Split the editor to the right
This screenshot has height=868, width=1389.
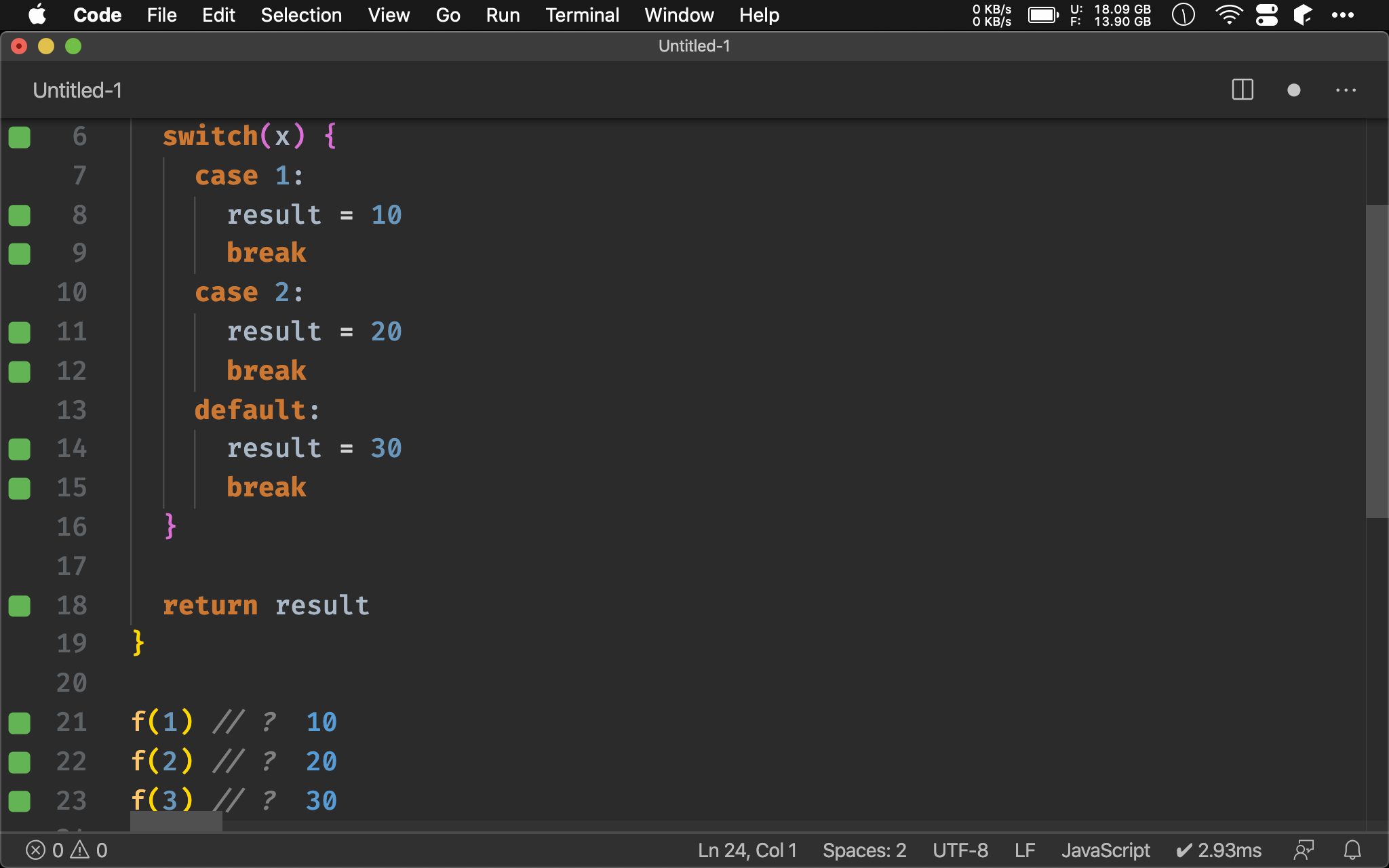[1243, 90]
